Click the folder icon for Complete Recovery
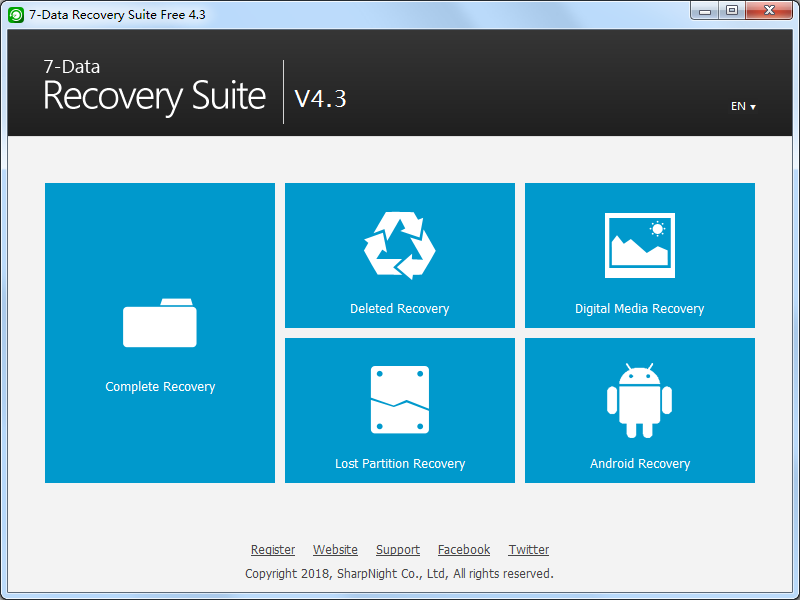This screenshot has width=800, height=600. (160, 323)
